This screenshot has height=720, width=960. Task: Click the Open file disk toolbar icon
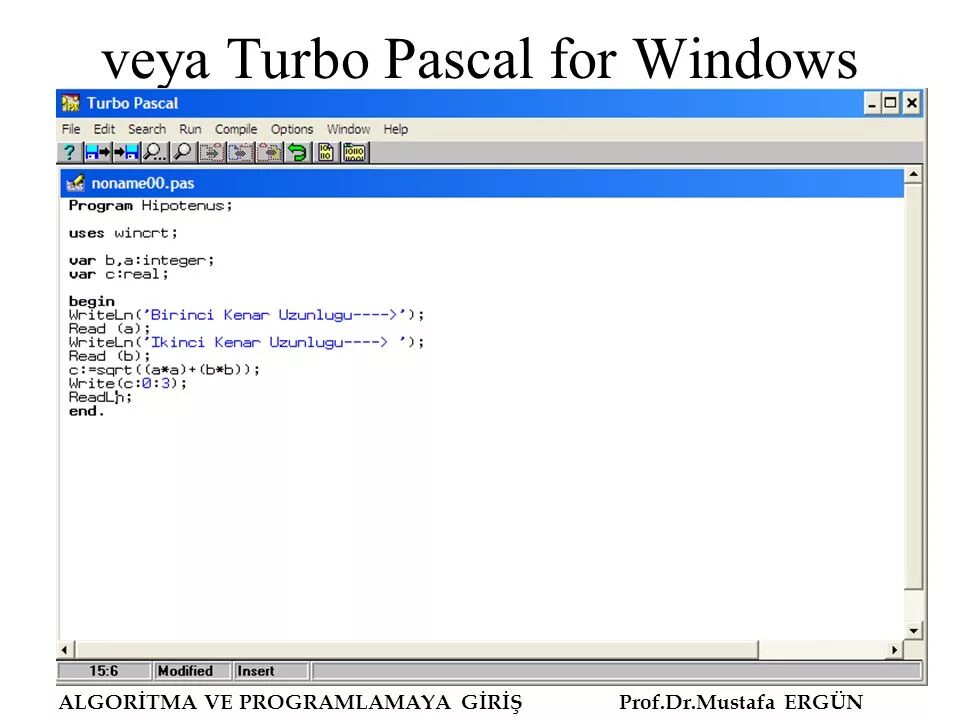point(97,152)
